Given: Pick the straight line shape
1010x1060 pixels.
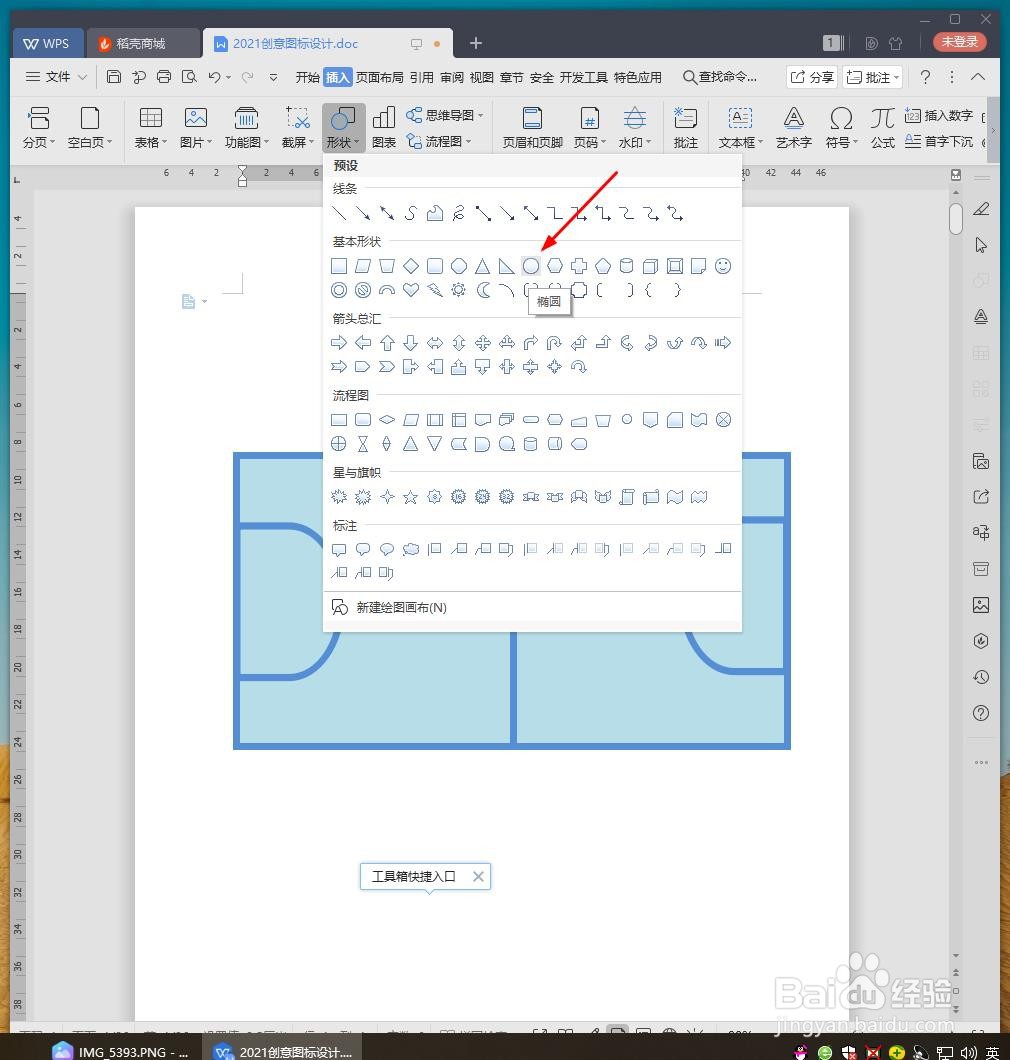Looking at the screenshot, I should tap(339, 214).
